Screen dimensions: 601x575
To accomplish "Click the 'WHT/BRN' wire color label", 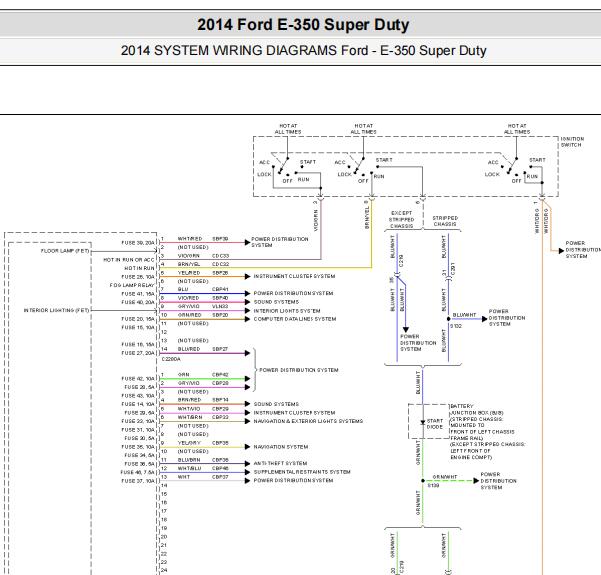I will point(190,417).
